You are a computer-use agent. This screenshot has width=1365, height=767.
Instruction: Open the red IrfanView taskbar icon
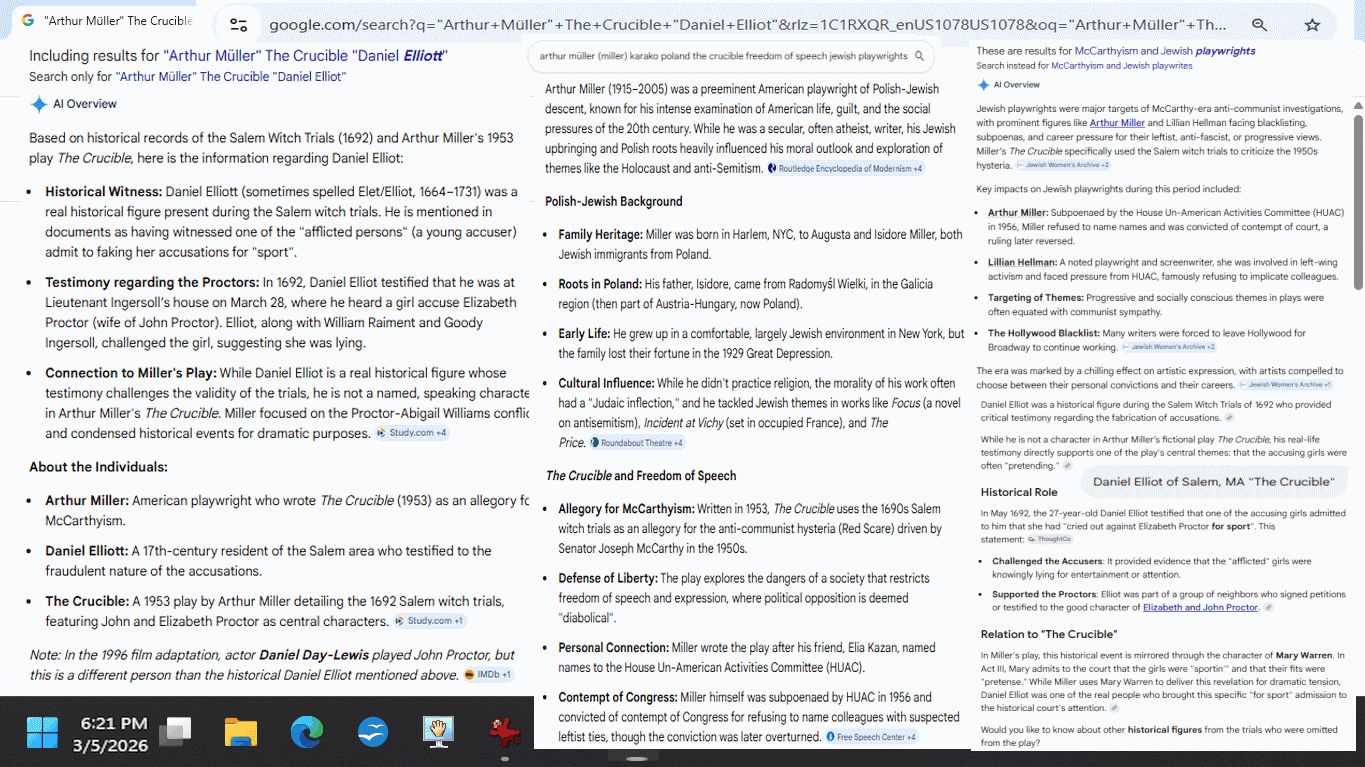coord(505,732)
